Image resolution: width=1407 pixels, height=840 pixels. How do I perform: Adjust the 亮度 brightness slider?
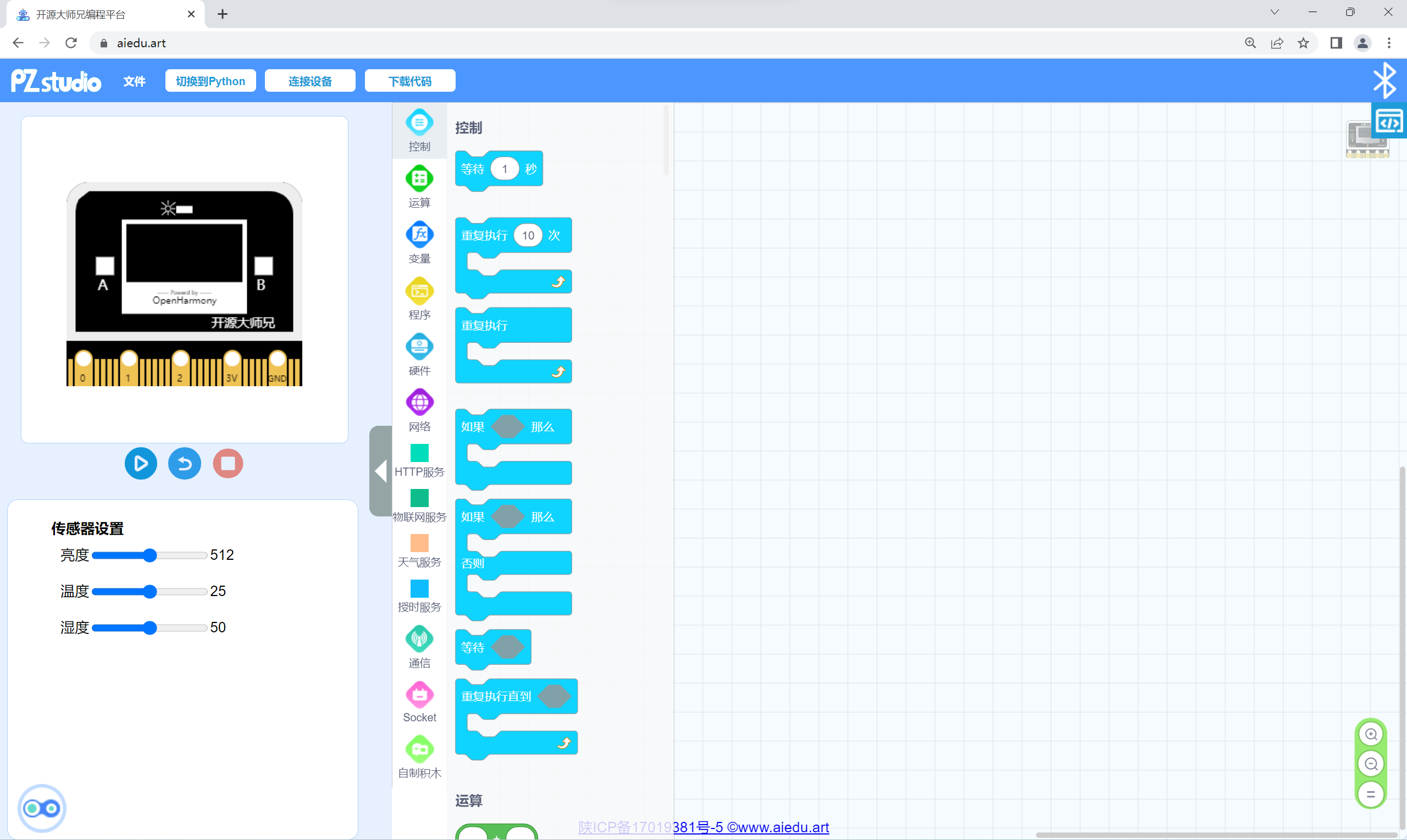(149, 555)
